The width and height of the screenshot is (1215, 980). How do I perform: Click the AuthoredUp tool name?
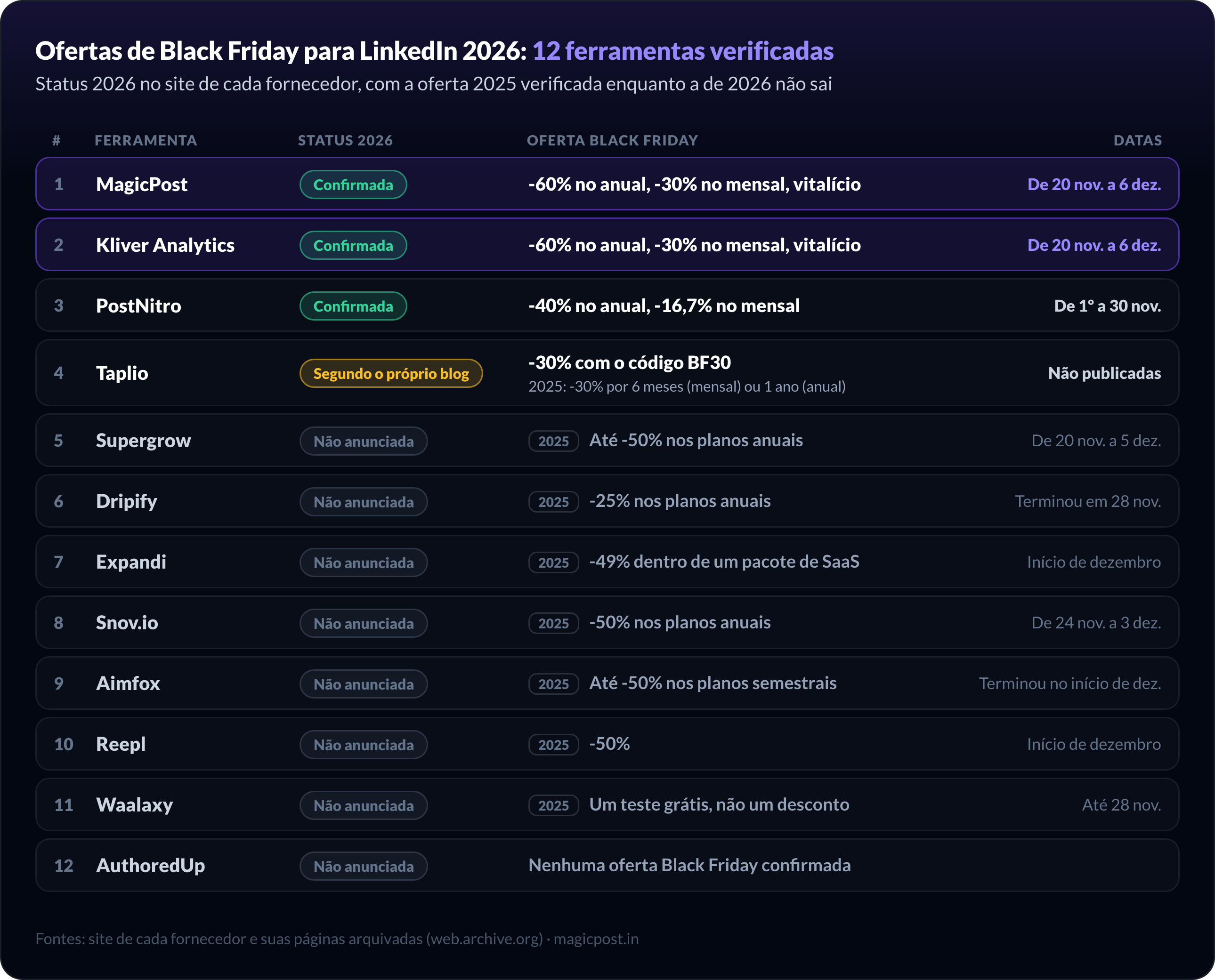click(150, 866)
